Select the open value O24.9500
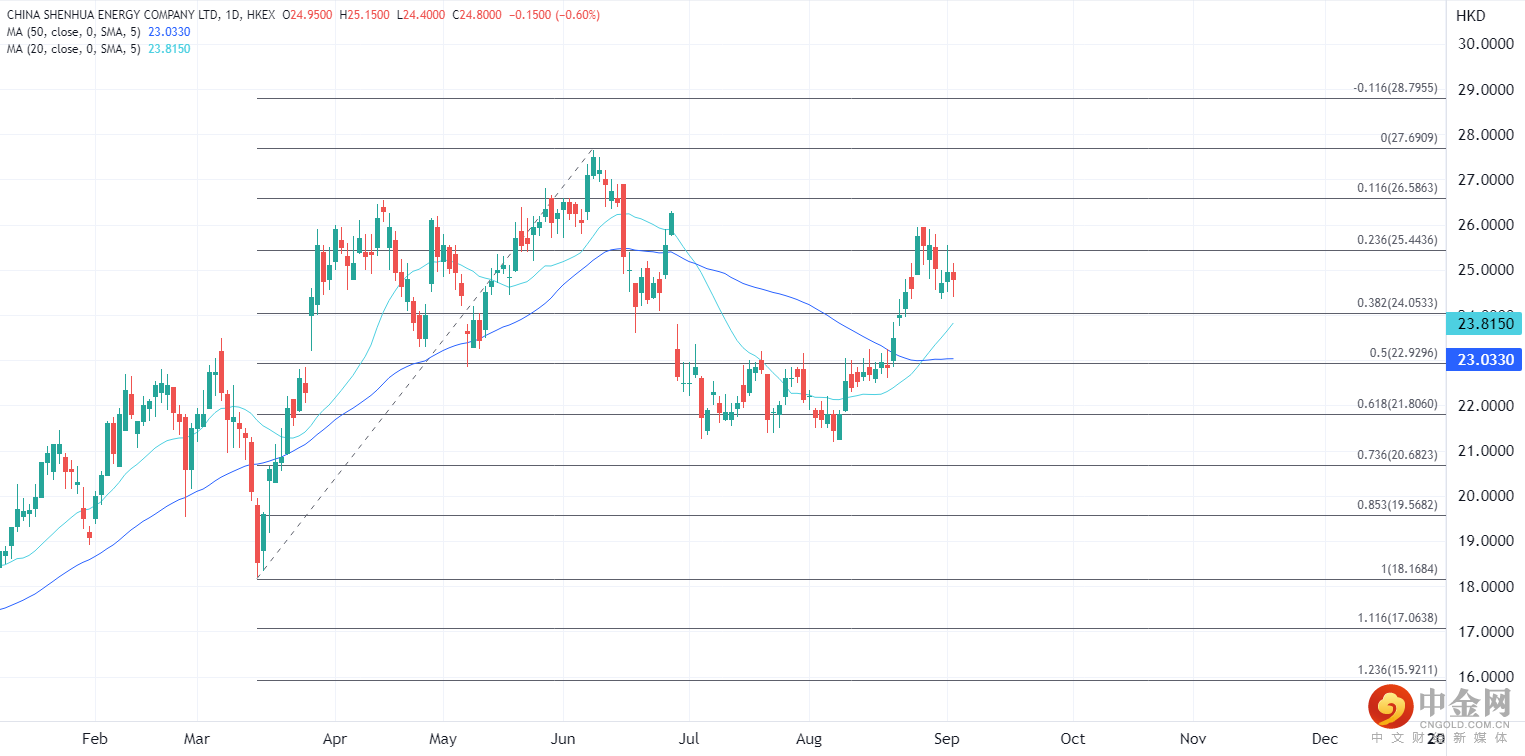Screen dimensions: 1525x756 coord(308,16)
